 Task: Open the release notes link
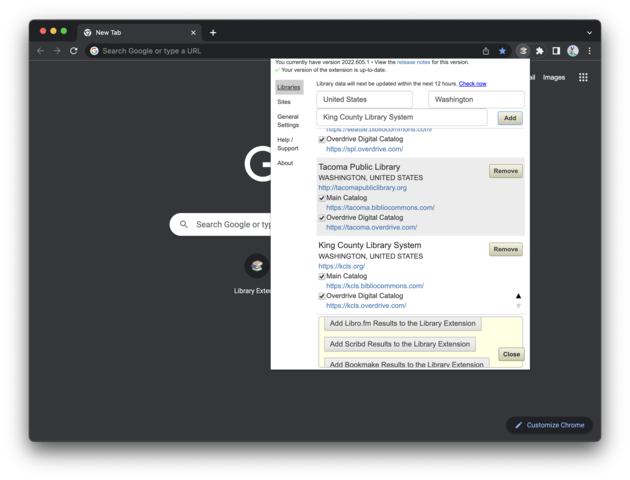[413, 62]
